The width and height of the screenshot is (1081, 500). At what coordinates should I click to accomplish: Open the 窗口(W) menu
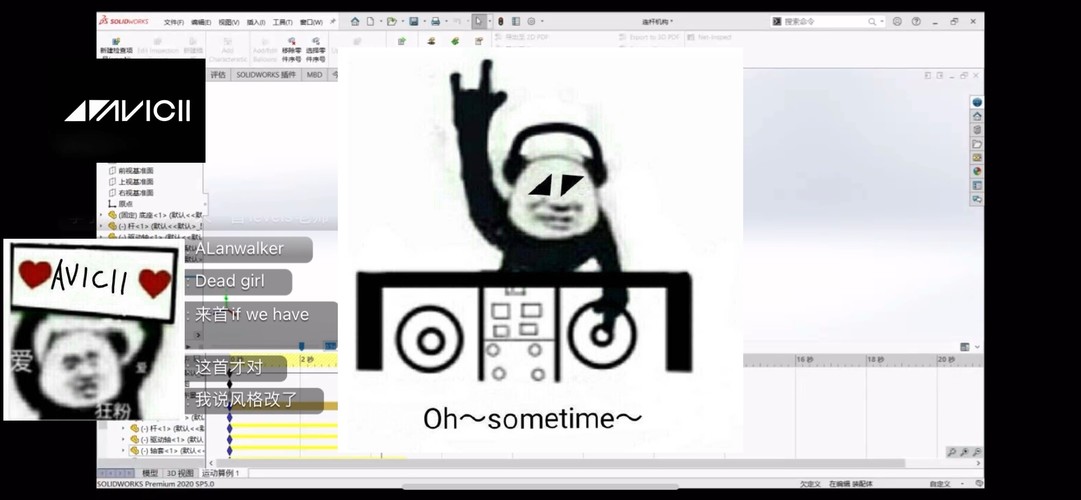[311, 22]
